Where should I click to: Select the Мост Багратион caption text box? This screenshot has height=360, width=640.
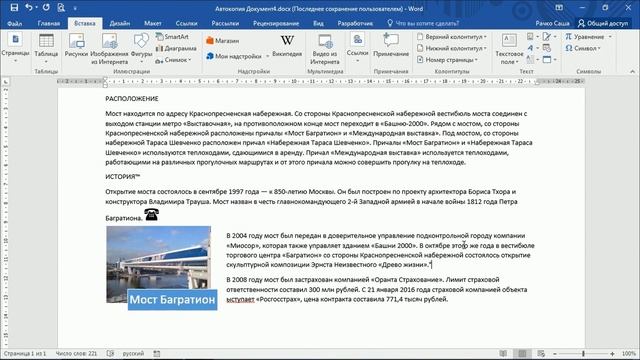pos(172,300)
